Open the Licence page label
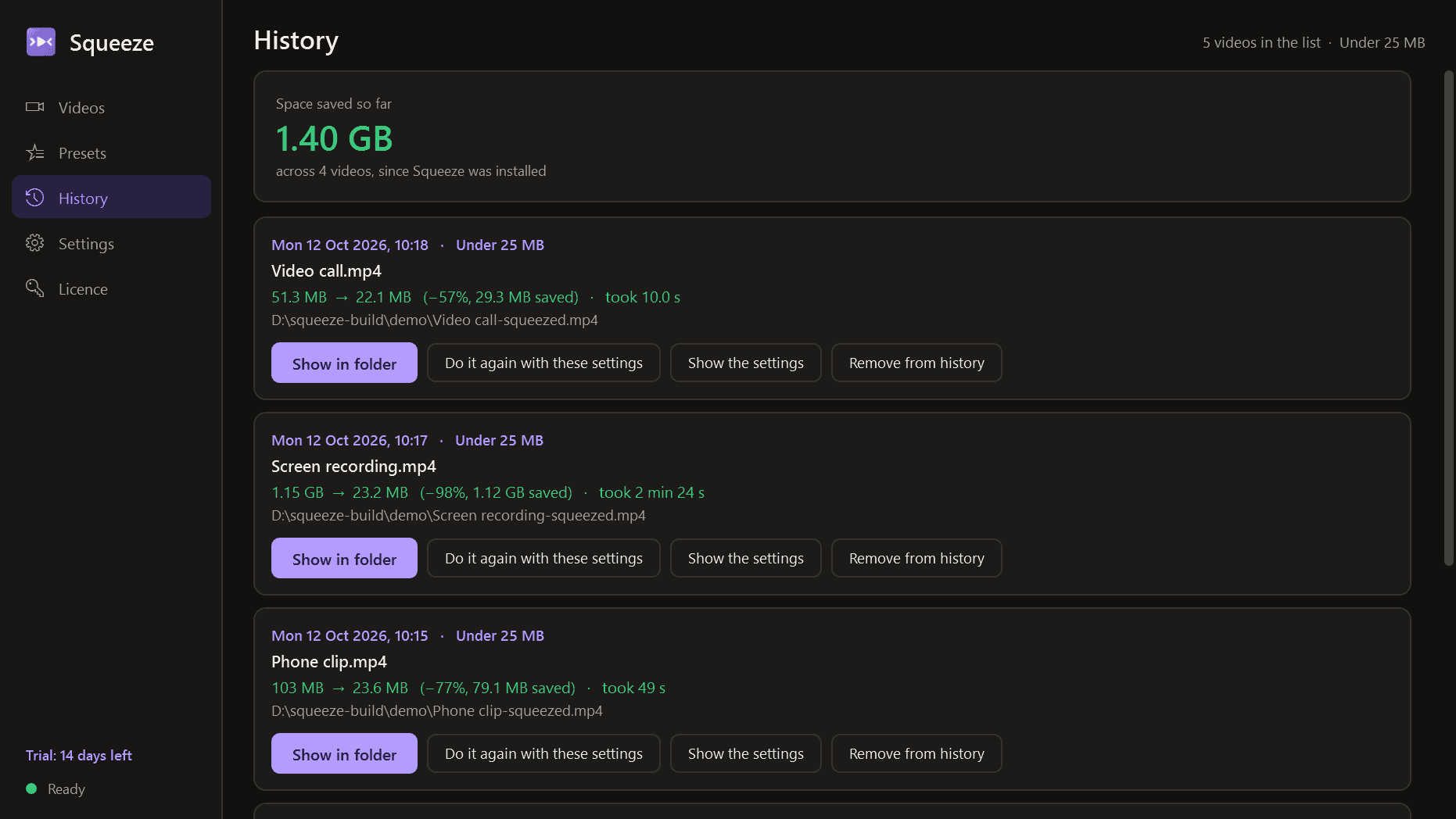1456x819 pixels. point(83,289)
